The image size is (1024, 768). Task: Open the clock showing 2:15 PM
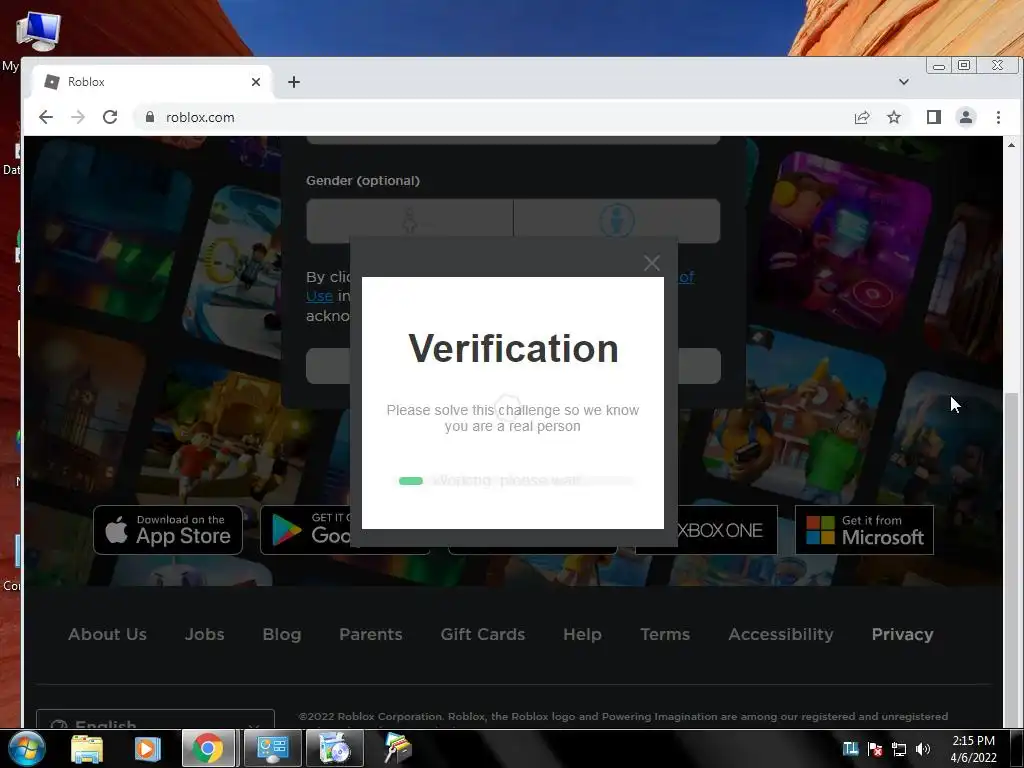974,749
